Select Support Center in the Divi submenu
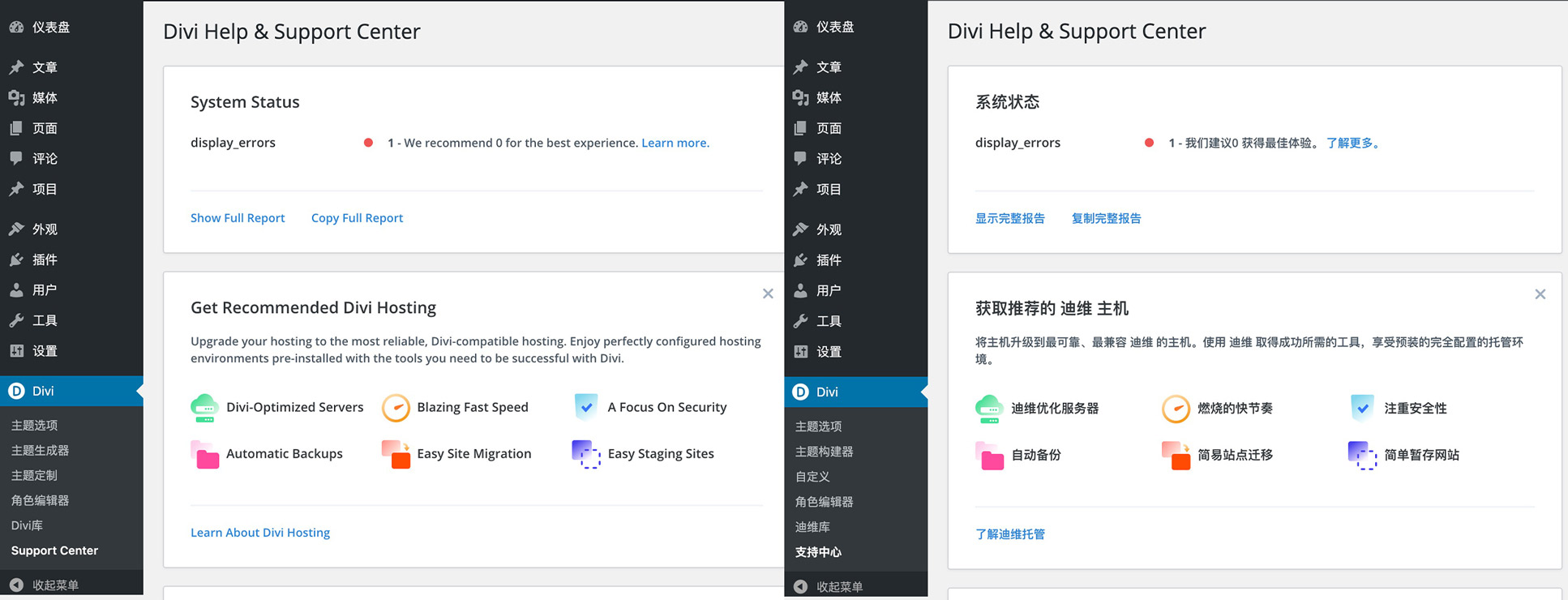1568x600 pixels. point(54,551)
